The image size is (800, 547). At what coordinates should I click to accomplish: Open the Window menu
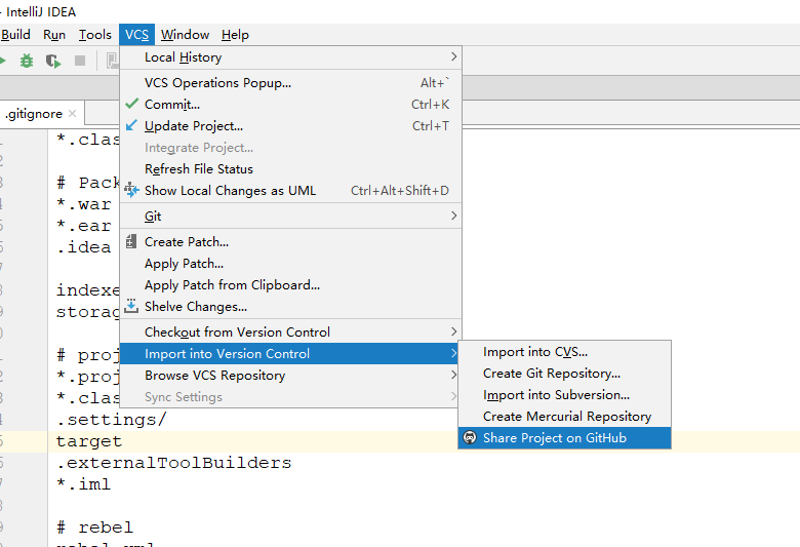click(x=185, y=35)
